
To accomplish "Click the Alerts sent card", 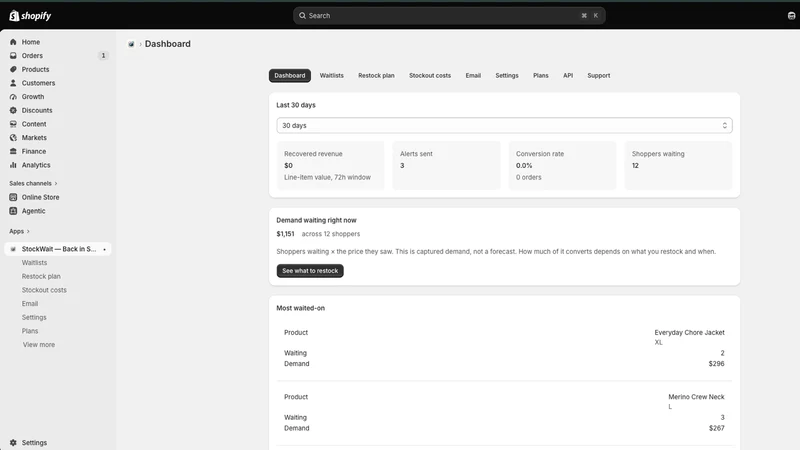I will pyautogui.click(x=446, y=165).
